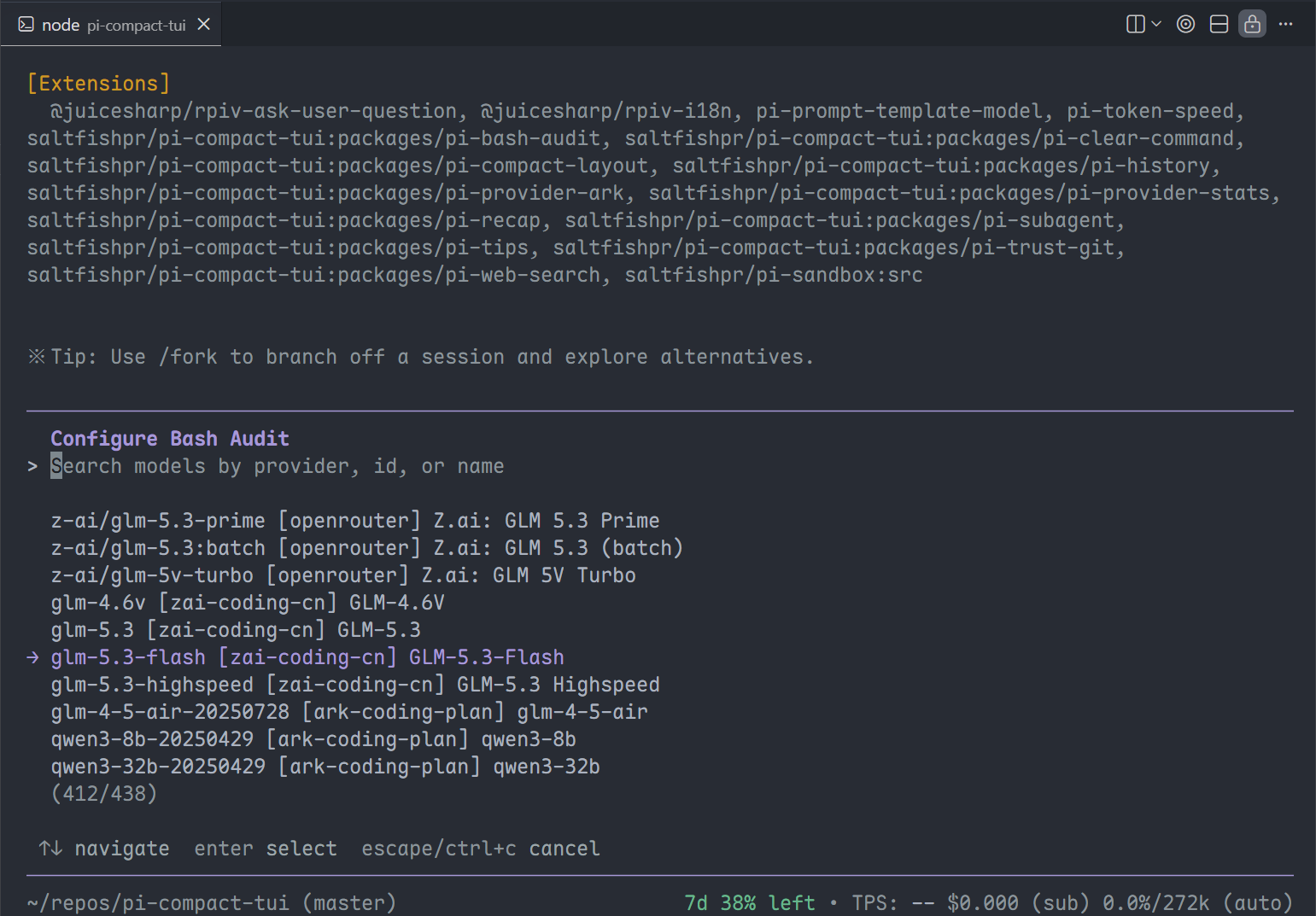Open the split editor dropdown chevron

(1156, 24)
